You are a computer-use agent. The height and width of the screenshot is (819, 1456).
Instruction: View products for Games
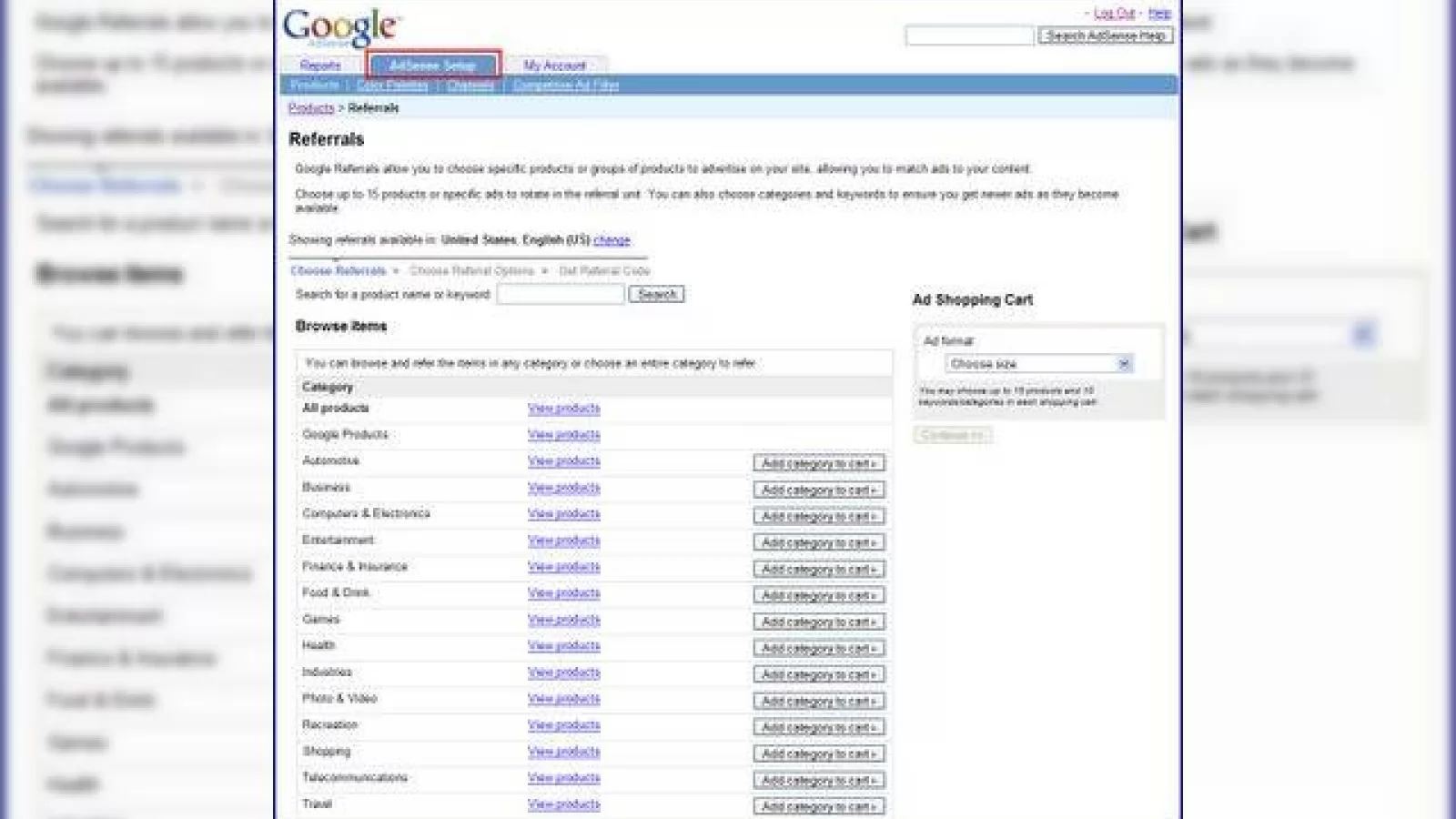click(x=564, y=620)
